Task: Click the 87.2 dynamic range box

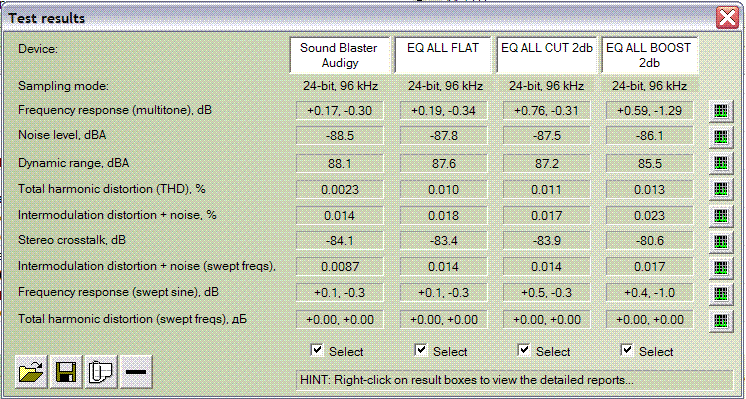Action: point(547,163)
